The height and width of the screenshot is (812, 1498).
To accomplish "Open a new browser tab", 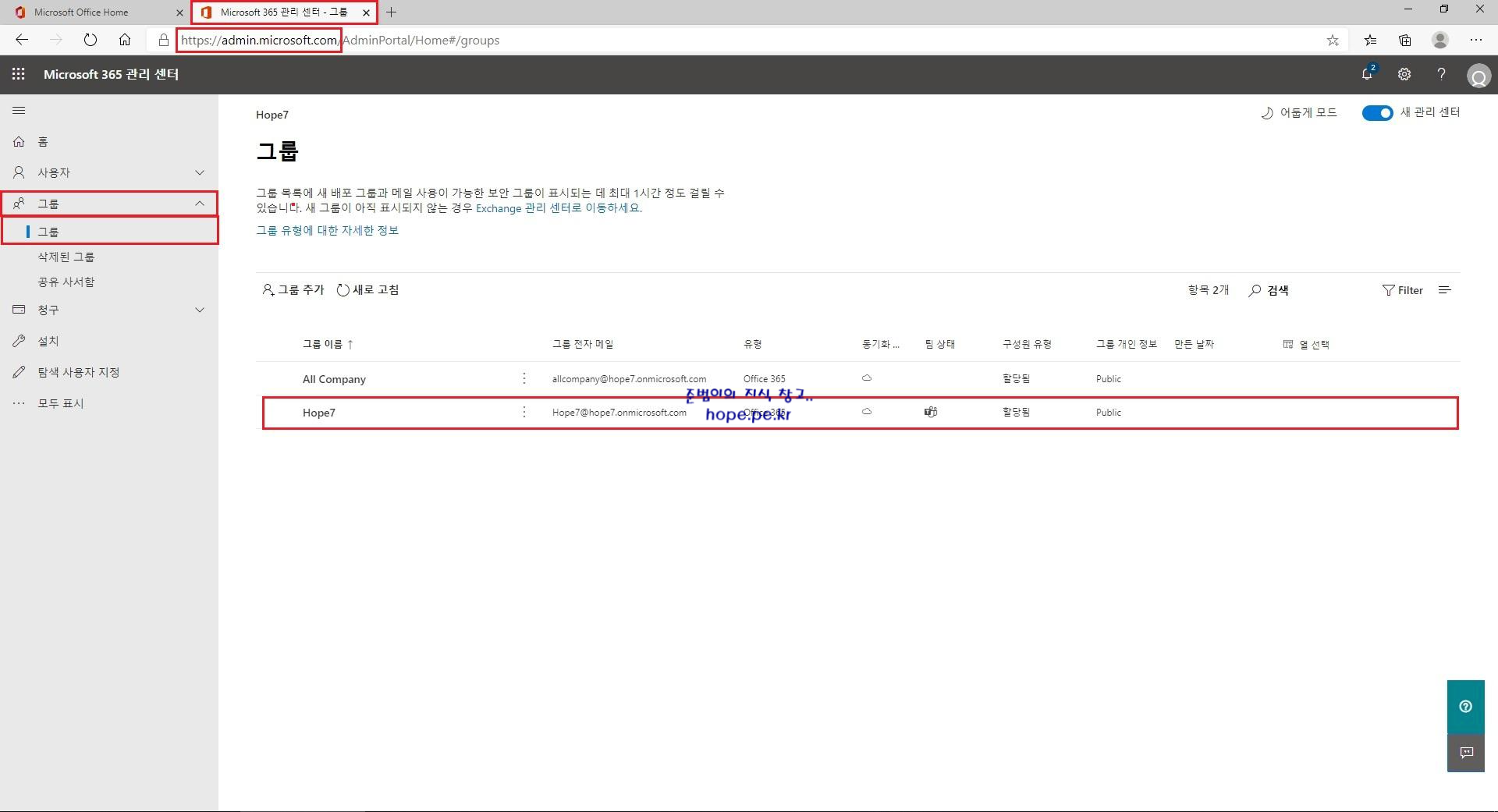I will point(392,12).
